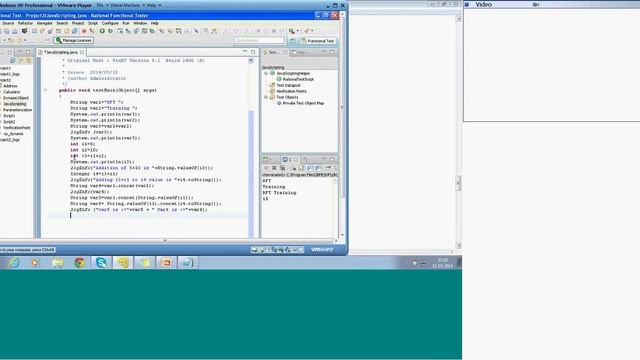Open Internet Explorer from taskbar
Image resolution: width=640 pixels, height=360 pixels.
14,262
